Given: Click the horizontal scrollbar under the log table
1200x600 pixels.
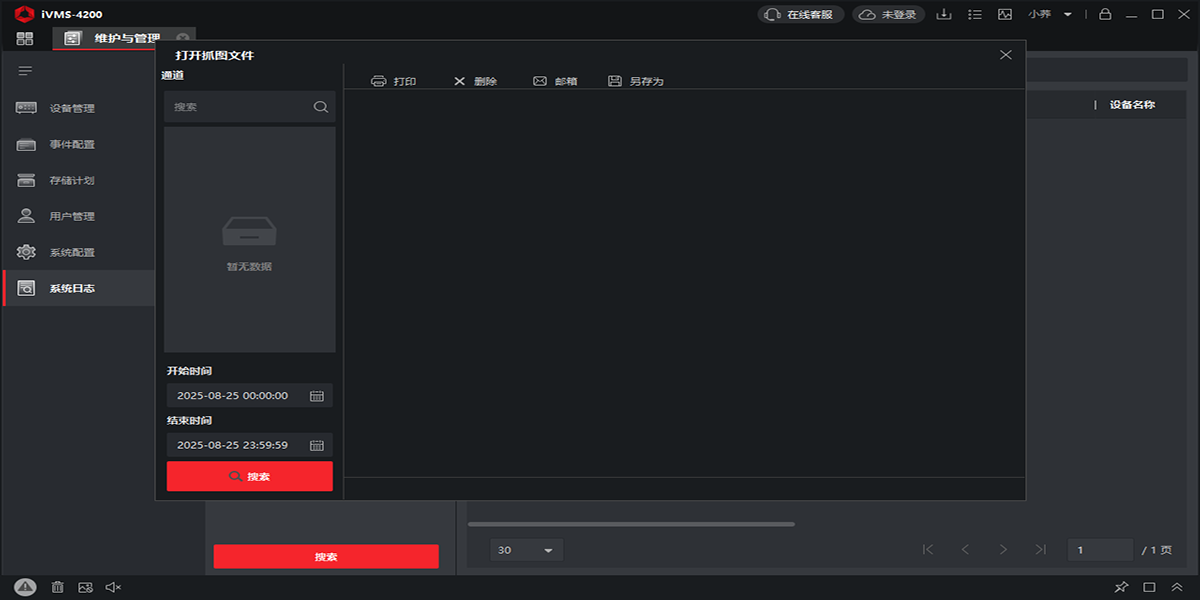Looking at the screenshot, I should click(x=631, y=524).
